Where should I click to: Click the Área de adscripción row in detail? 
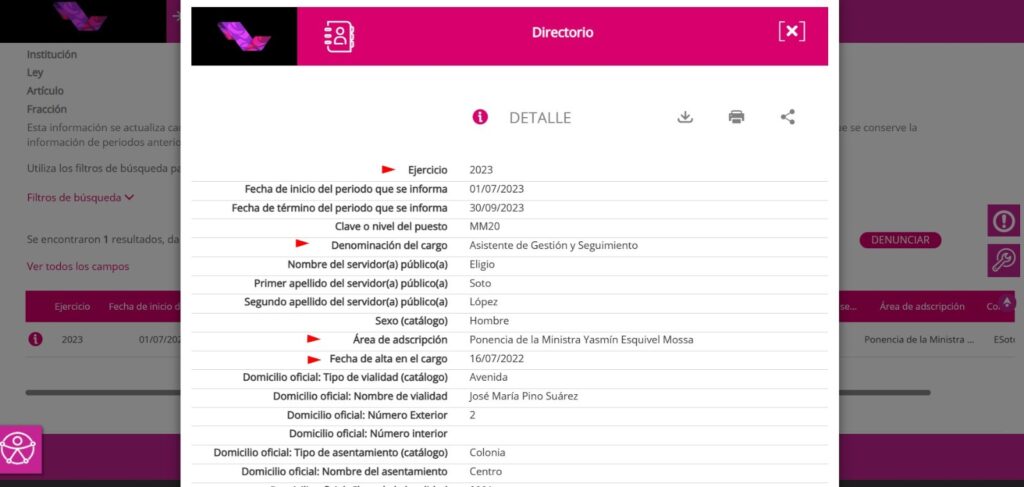[581, 340]
